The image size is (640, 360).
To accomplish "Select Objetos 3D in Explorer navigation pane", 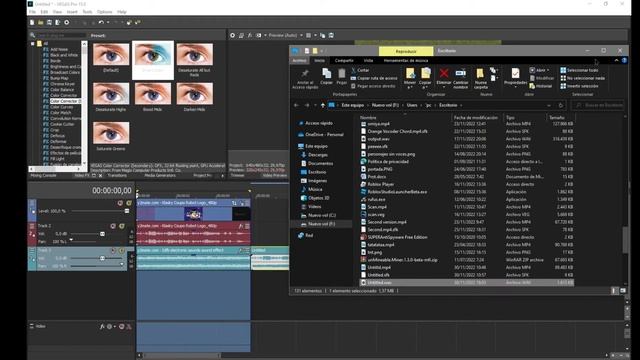I will pos(318,198).
